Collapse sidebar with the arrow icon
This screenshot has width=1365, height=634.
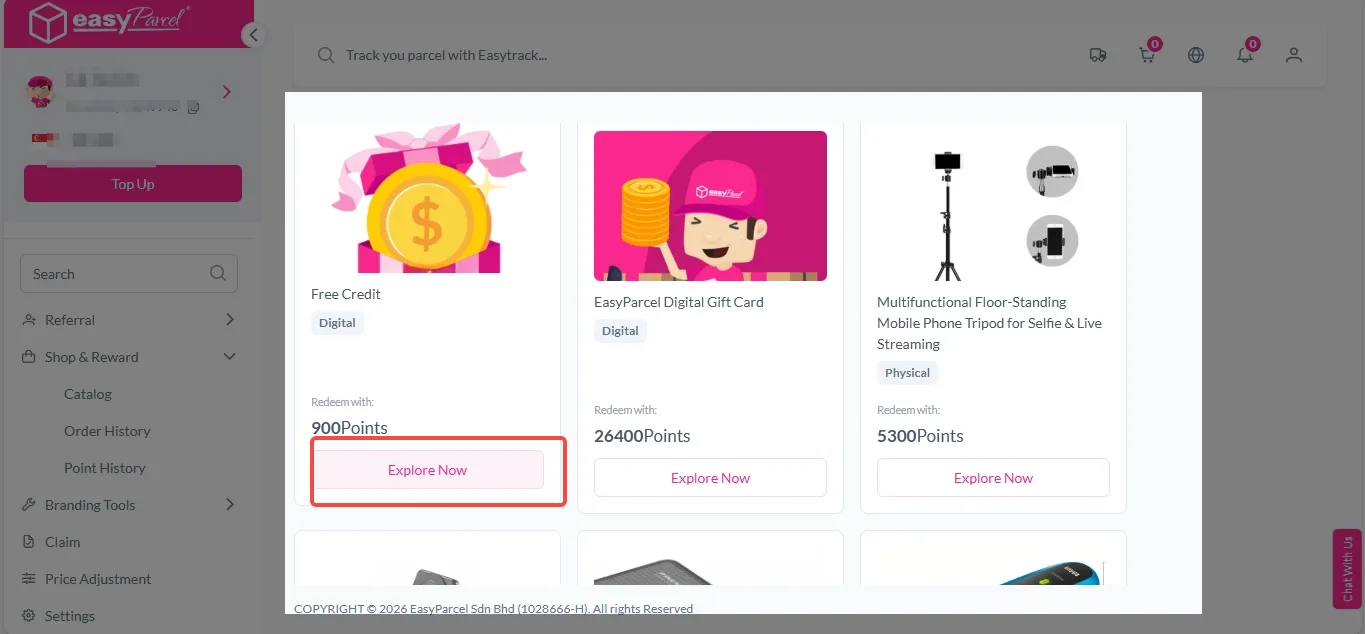[x=253, y=35]
